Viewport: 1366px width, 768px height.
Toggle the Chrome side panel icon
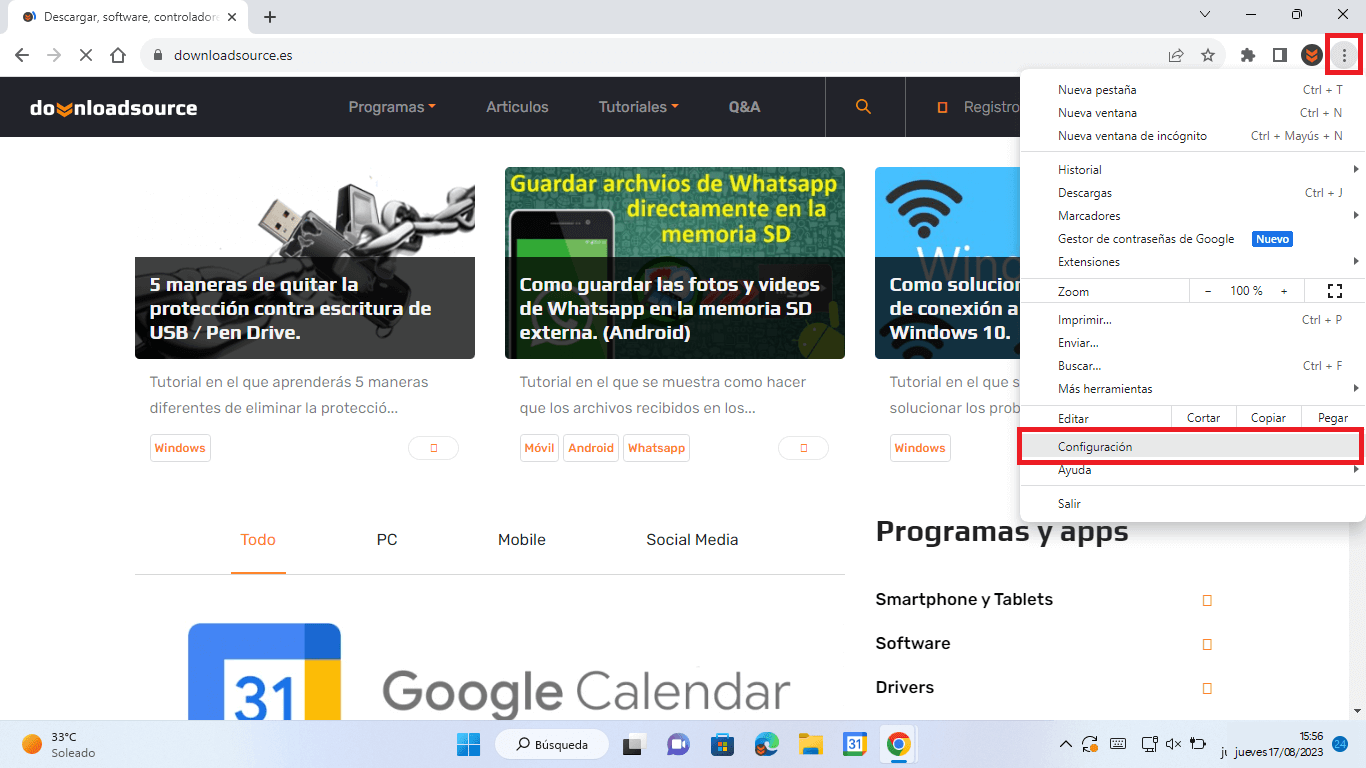[x=1279, y=55]
